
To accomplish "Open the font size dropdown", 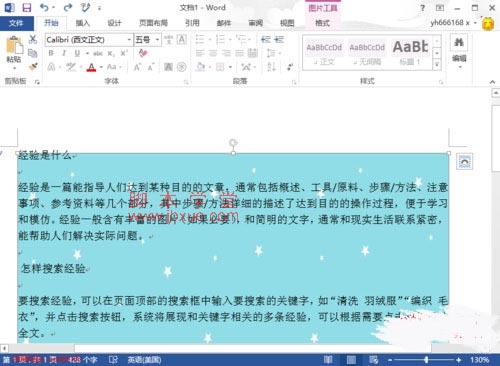I will (157, 40).
